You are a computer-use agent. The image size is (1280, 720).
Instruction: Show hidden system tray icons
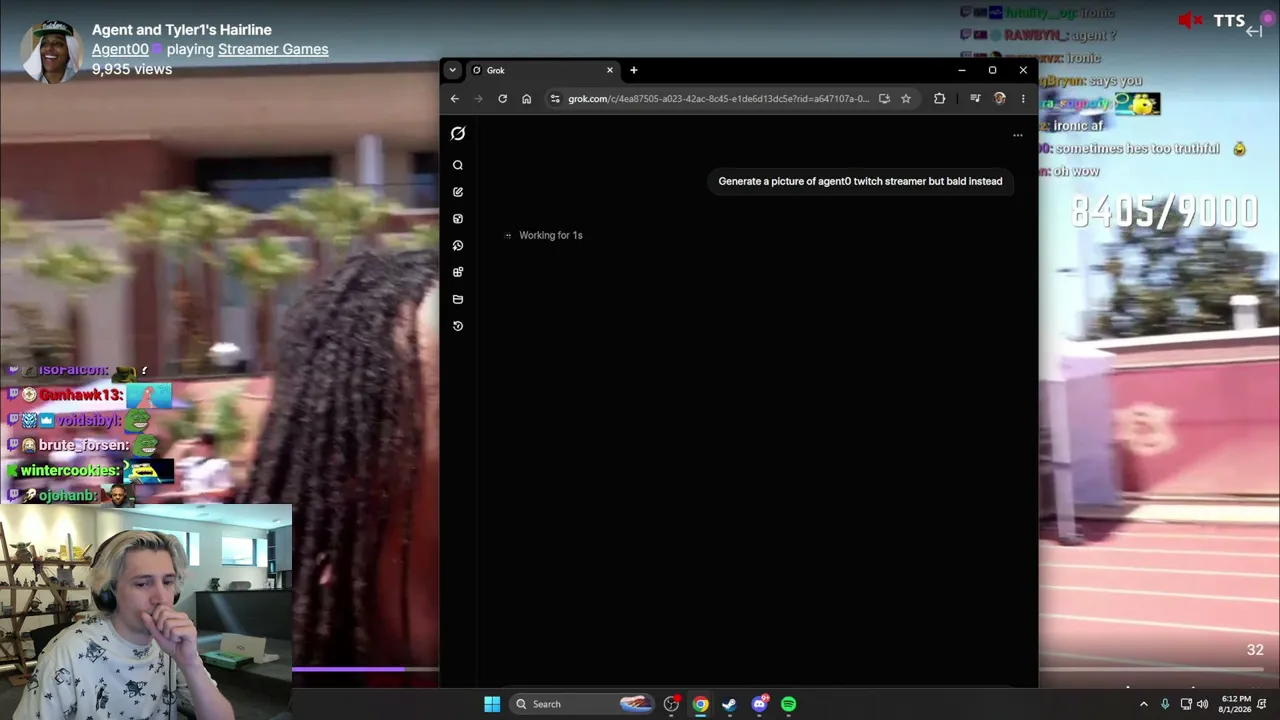1144,704
